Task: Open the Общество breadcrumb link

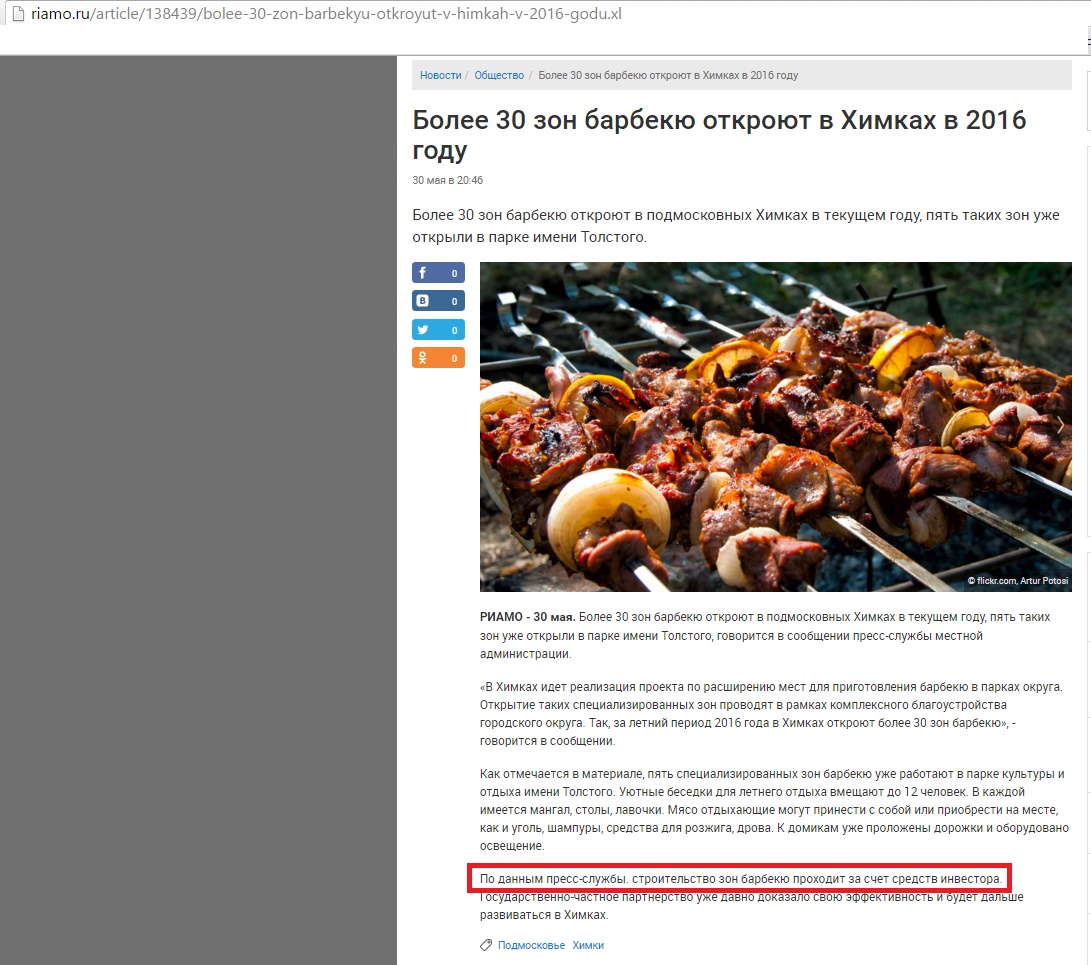Action: click(x=499, y=75)
